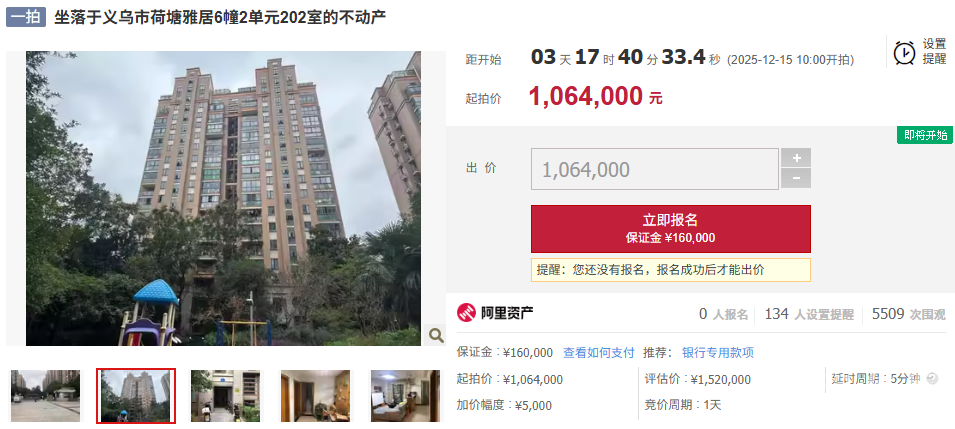Click the minus button to lower bid
Image resolution: width=955 pixels, height=429 pixels.
796,179
